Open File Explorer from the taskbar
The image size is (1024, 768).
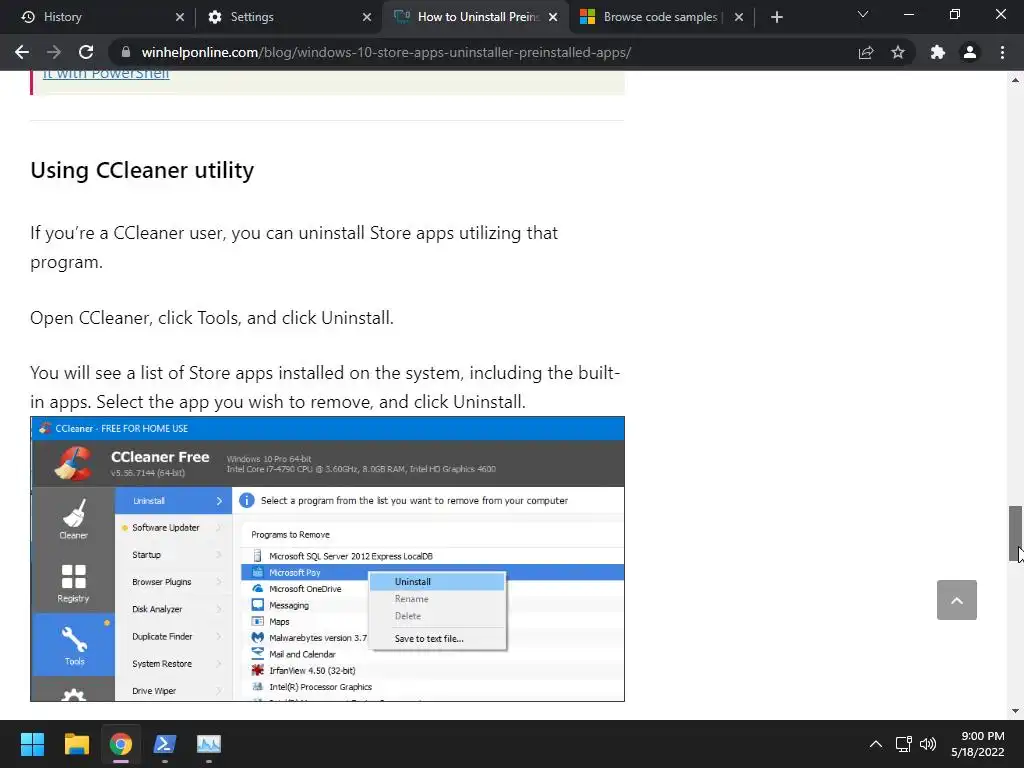pyautogui.click(x=76, y=744)
